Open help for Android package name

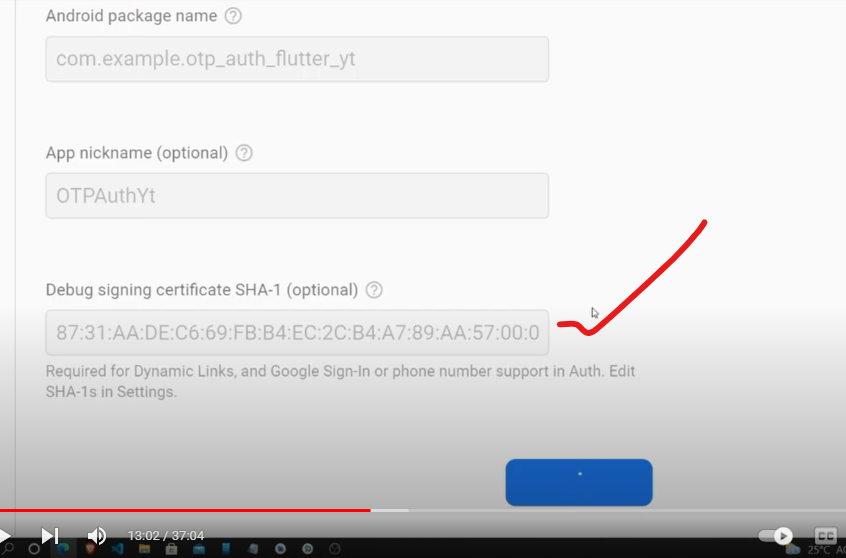pos(233,16)
